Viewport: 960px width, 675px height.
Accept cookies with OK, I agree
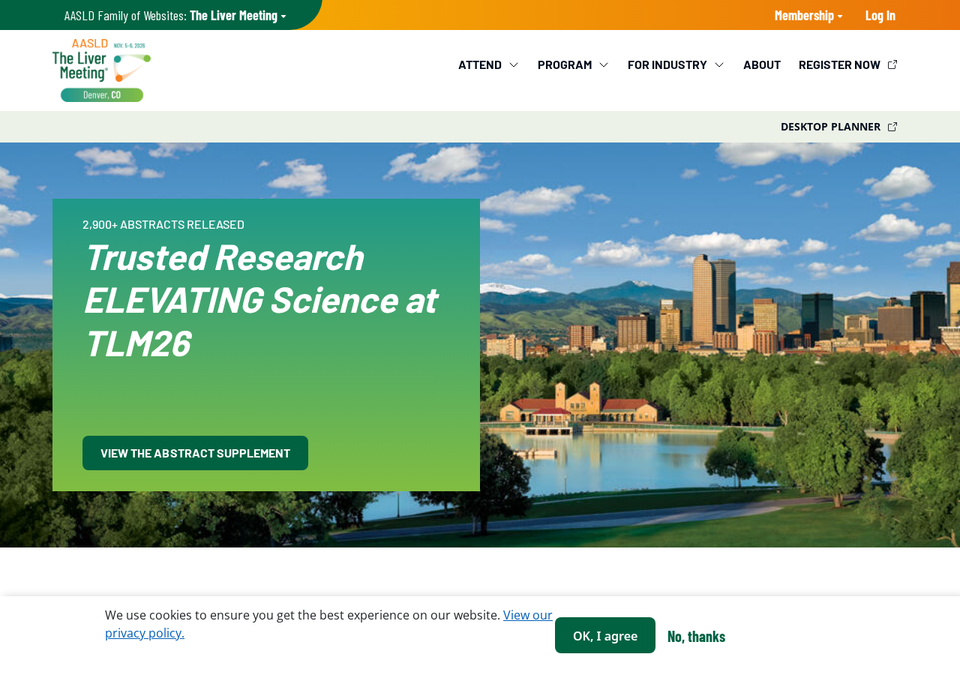605,636
